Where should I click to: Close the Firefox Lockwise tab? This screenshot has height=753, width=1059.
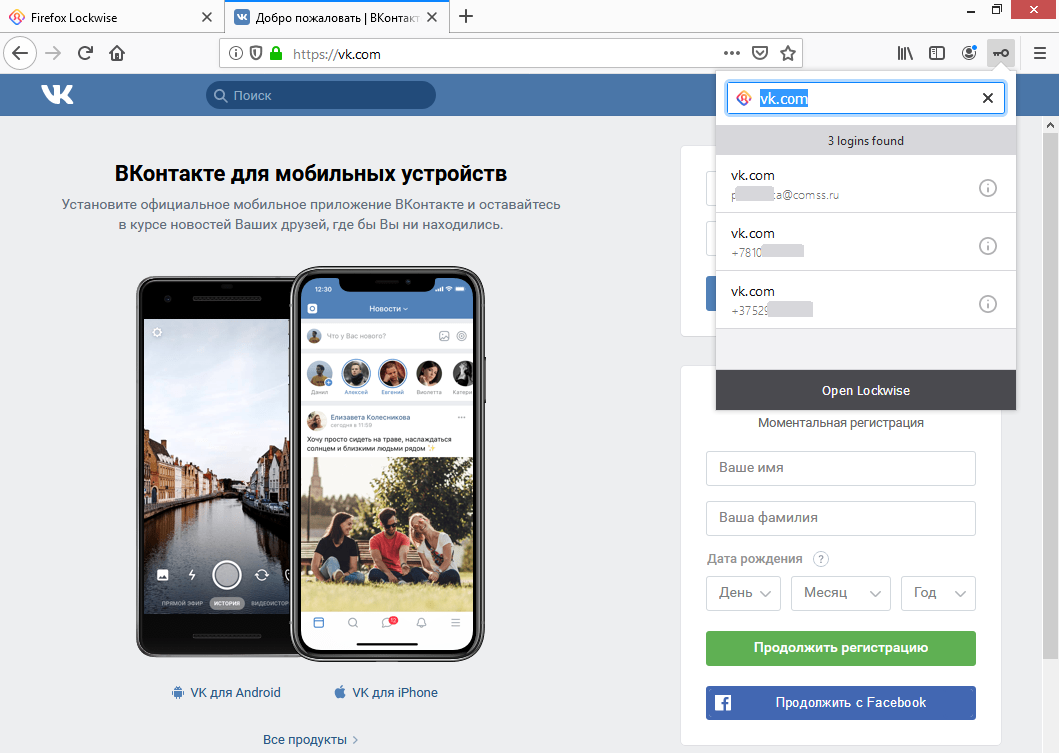pyautogui.click(x=207, y=18)
